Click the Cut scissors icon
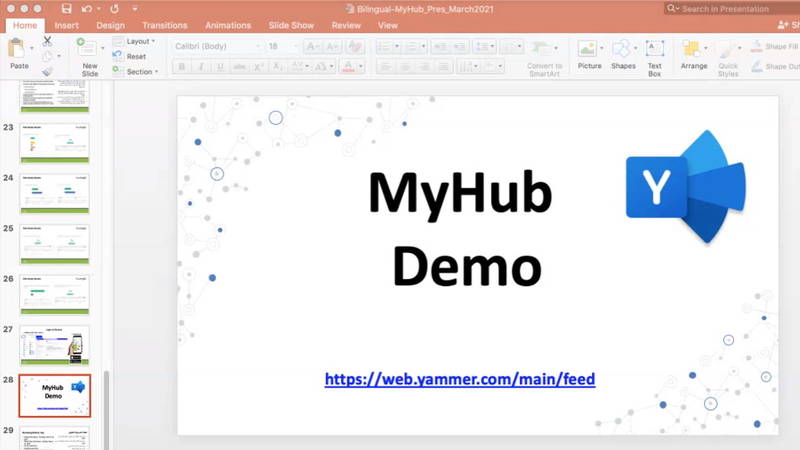800x450 pixels. point(47,42)
